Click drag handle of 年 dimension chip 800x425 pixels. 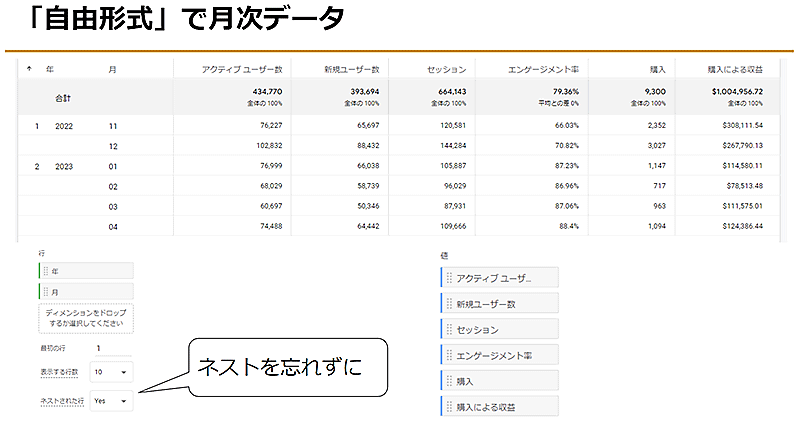[x=44, y=271]
